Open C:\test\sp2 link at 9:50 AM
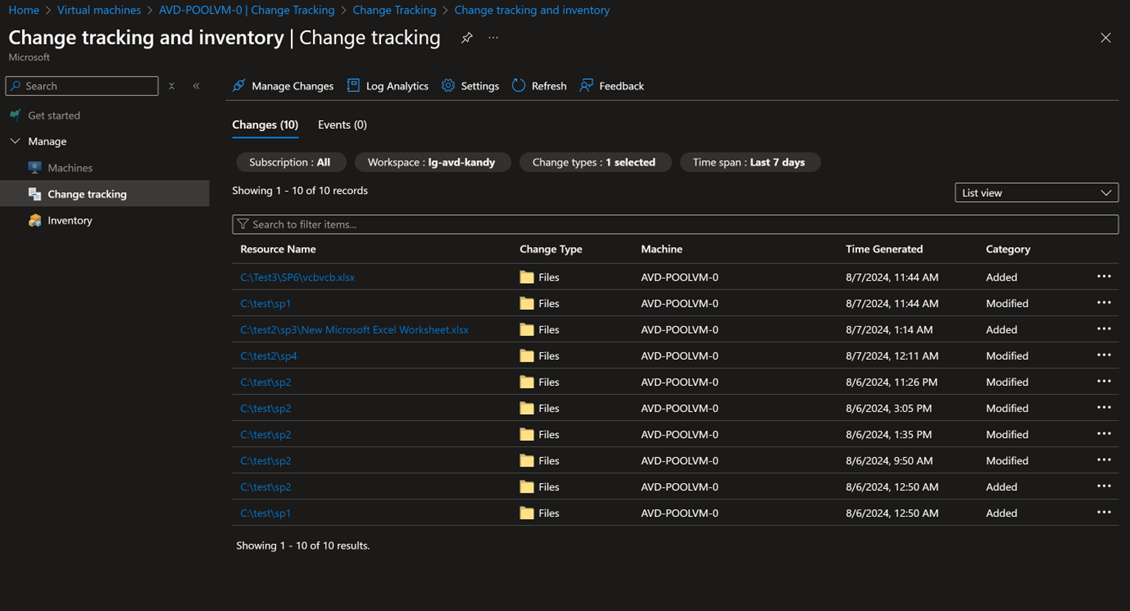The width and height of the screenshot is (1130, 611). [265, 460]
